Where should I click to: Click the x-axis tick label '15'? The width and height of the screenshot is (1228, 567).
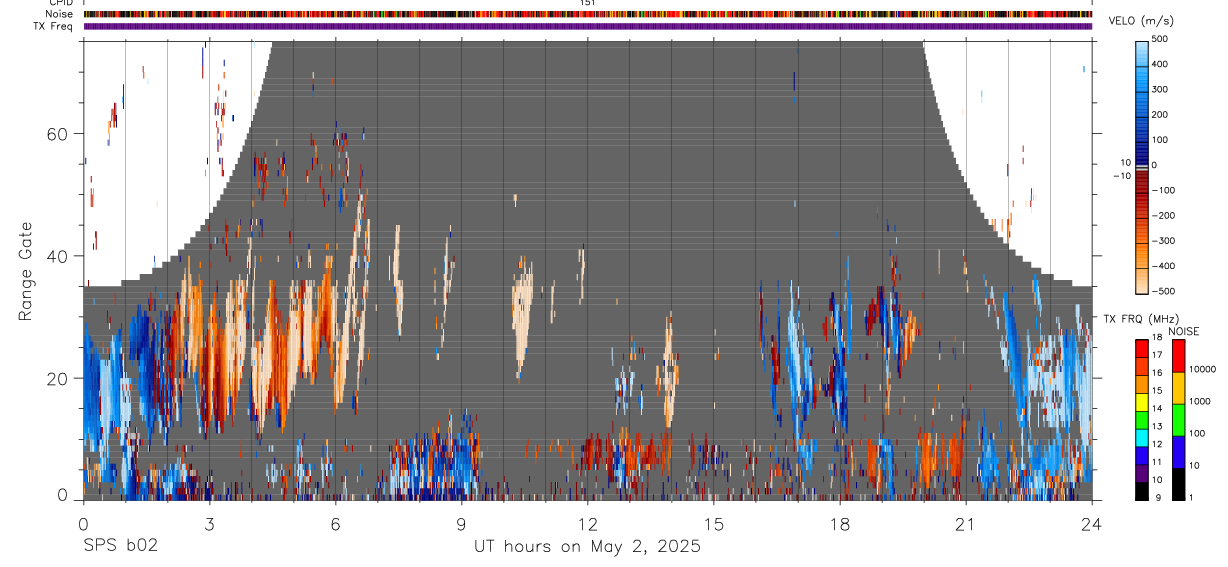tap(714, 523)
